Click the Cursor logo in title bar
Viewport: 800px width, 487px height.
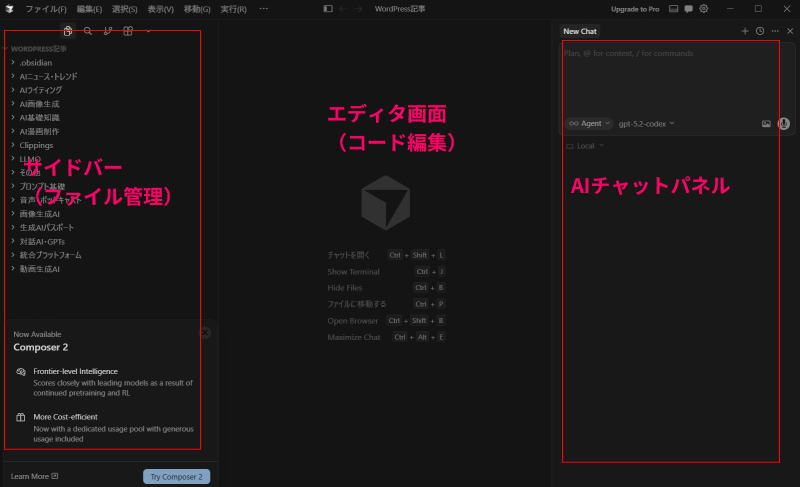[9, 9]
